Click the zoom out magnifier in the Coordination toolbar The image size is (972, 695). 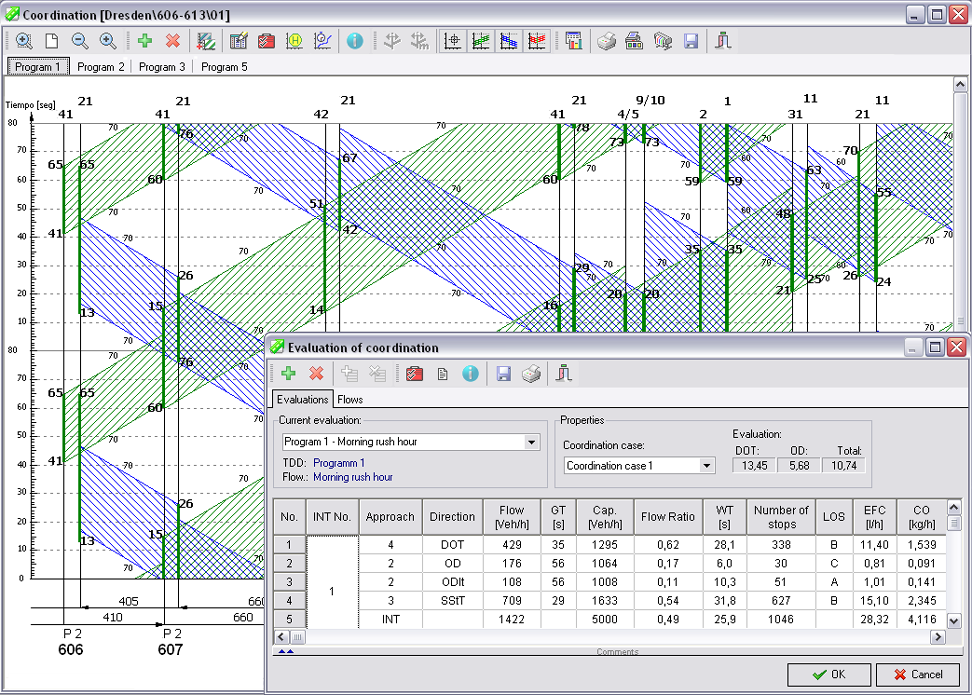point(79,41)
